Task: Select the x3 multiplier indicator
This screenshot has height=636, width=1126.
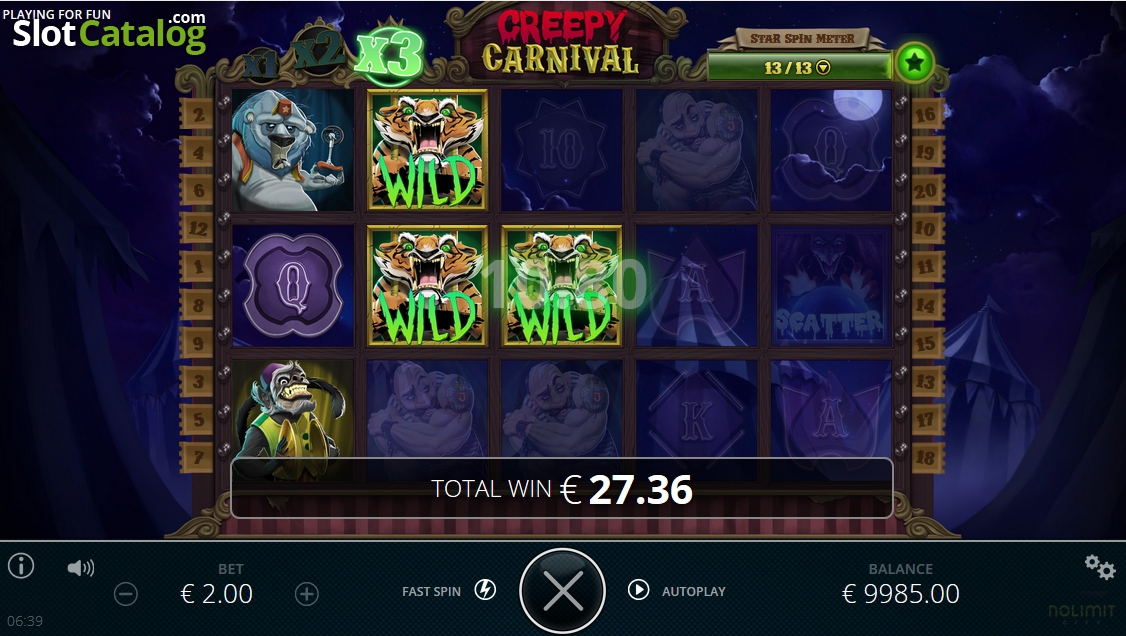Action: 388,55
